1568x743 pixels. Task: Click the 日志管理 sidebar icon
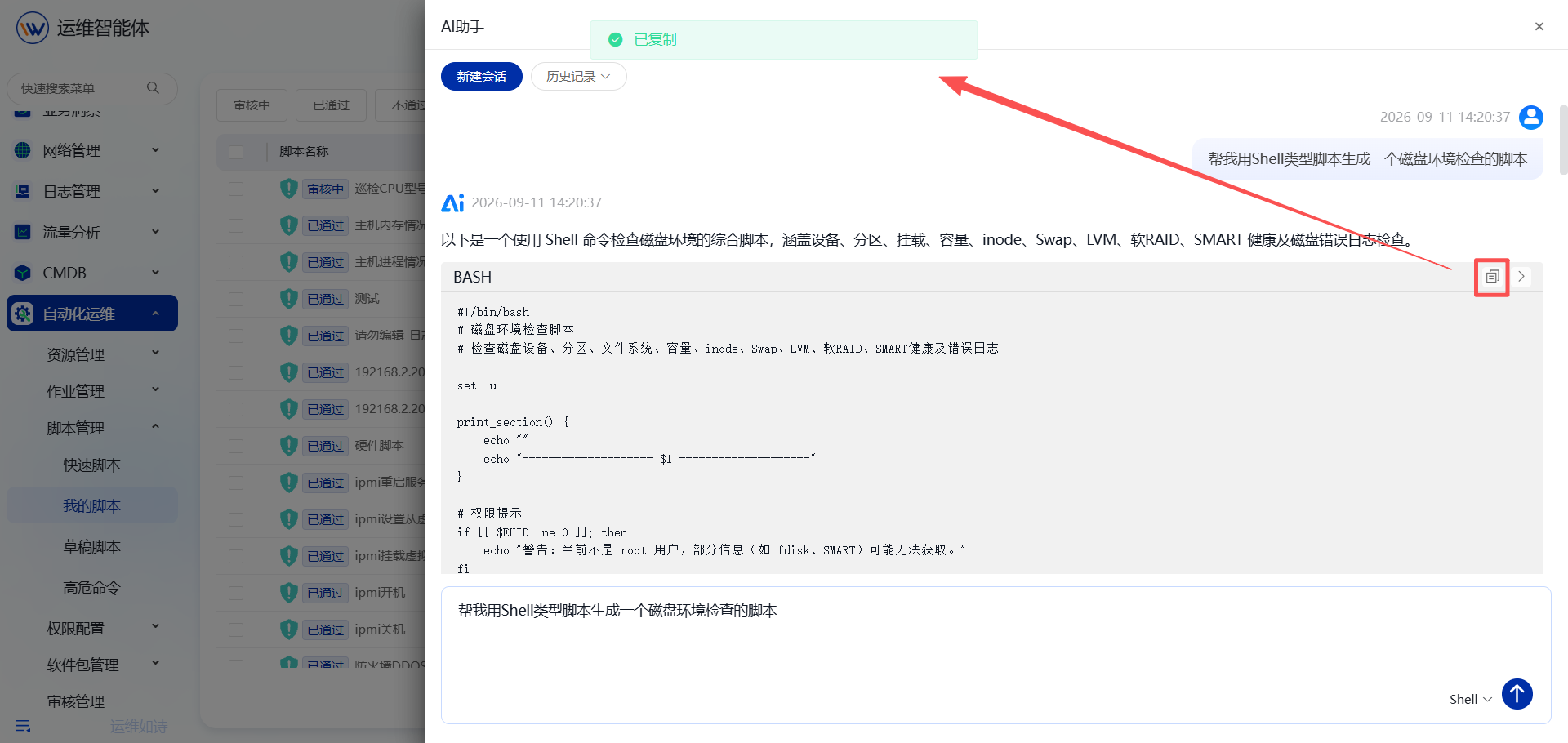23,191
